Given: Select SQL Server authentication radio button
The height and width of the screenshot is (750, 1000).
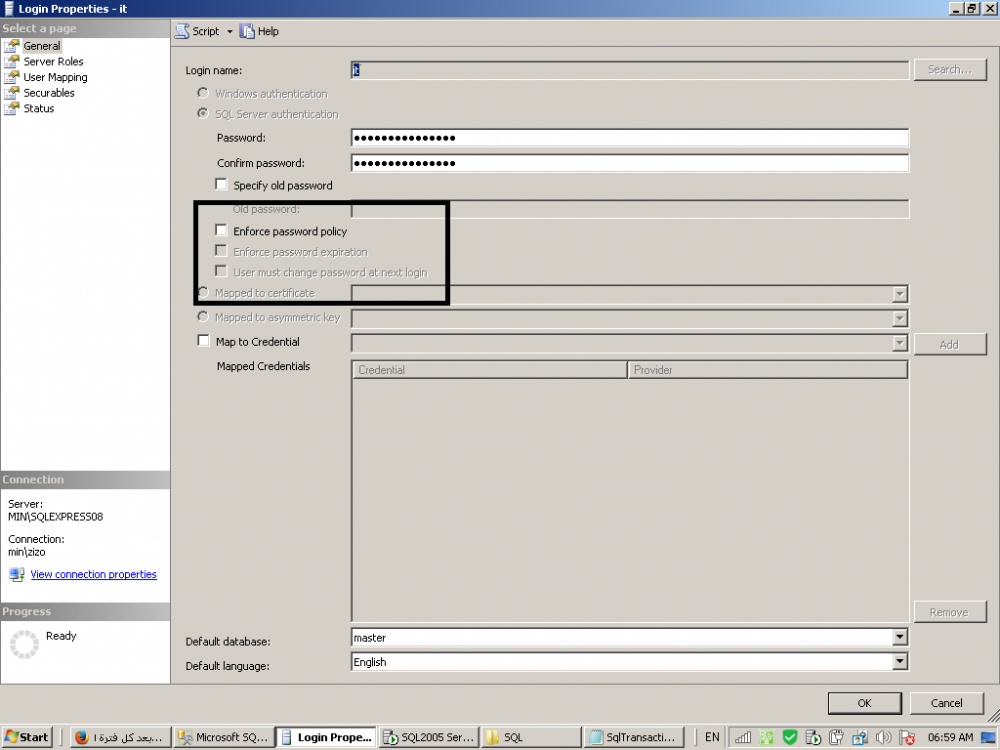Looking at the screenshot, I should (x=203, y=114).
